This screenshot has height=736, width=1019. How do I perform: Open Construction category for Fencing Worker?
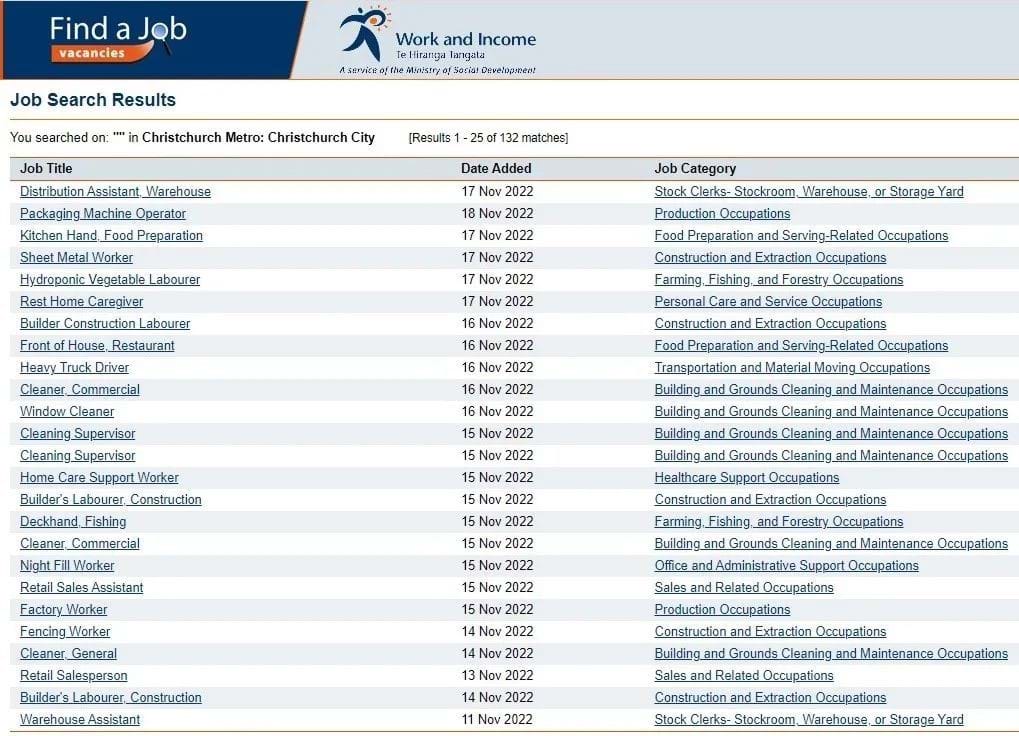(x=770, y=632)
